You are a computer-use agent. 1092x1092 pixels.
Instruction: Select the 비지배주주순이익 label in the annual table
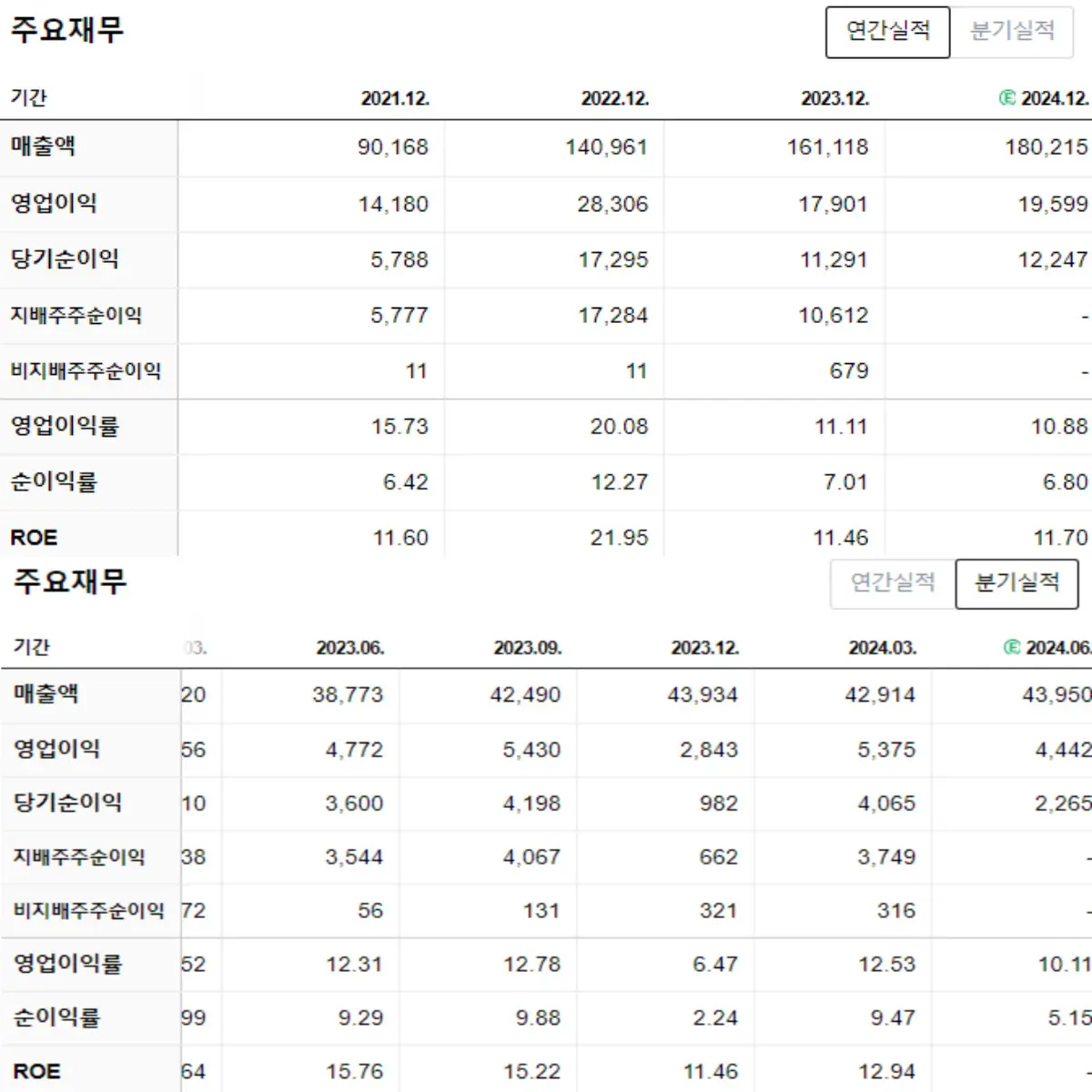point(86,371)
